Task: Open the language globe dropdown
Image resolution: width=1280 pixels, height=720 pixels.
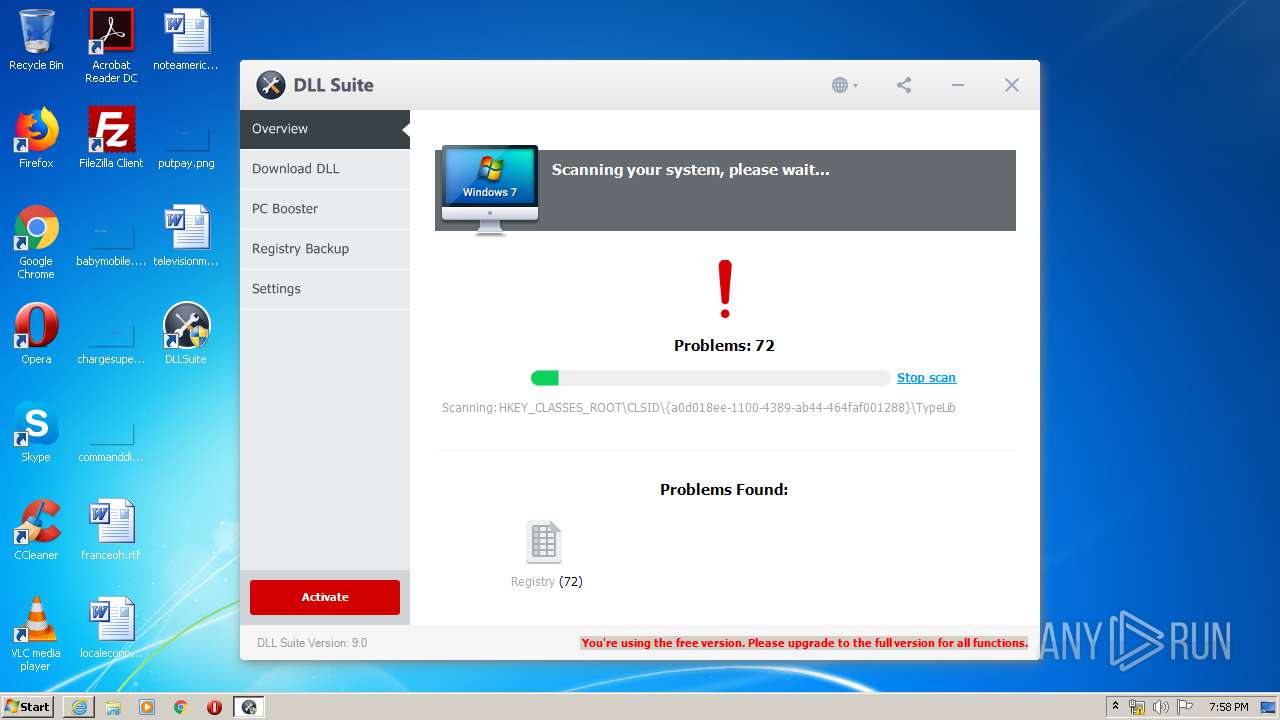Action: pos(845,85)
